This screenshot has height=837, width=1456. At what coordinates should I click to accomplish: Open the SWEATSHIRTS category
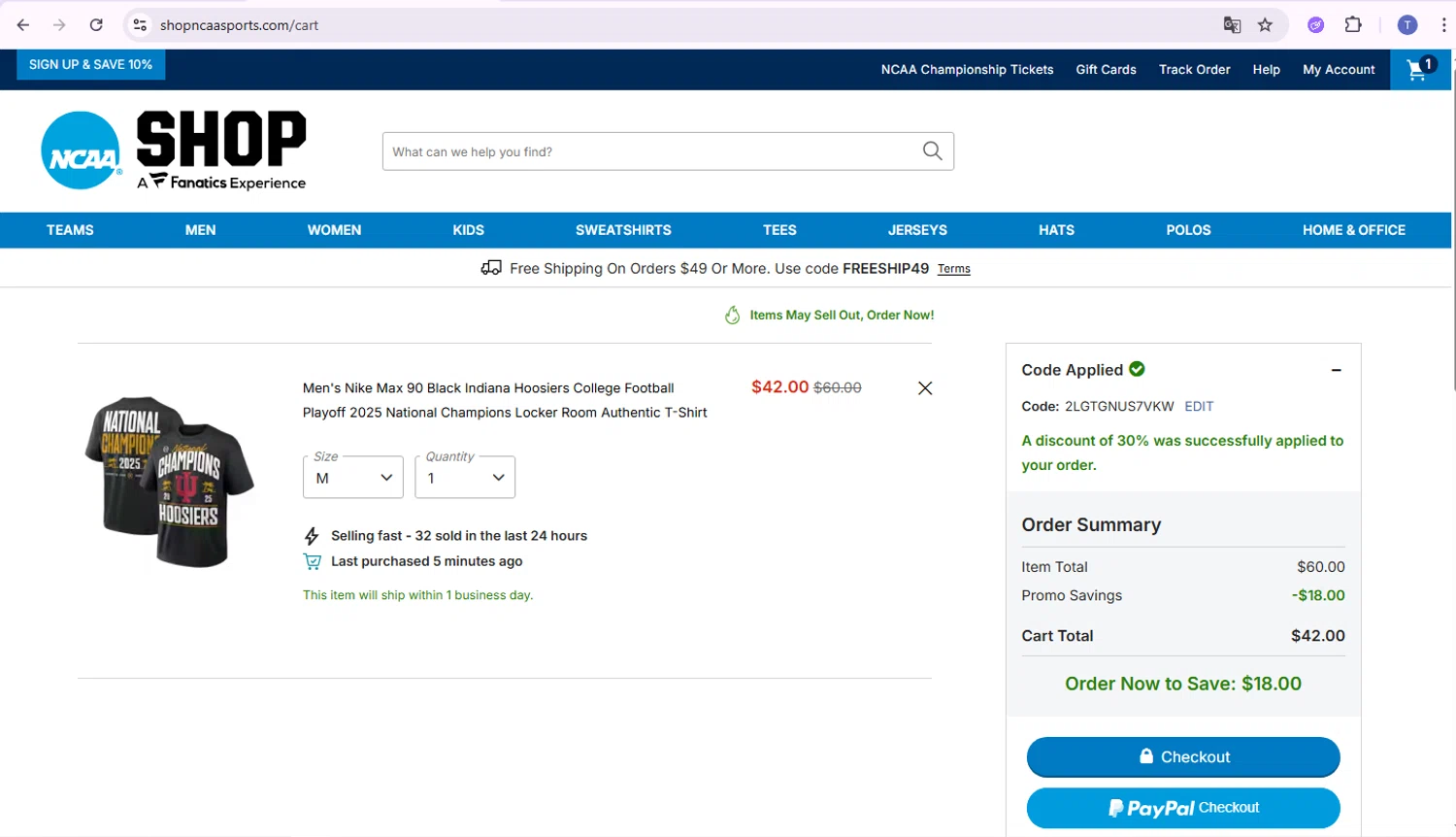pos(623,230)
